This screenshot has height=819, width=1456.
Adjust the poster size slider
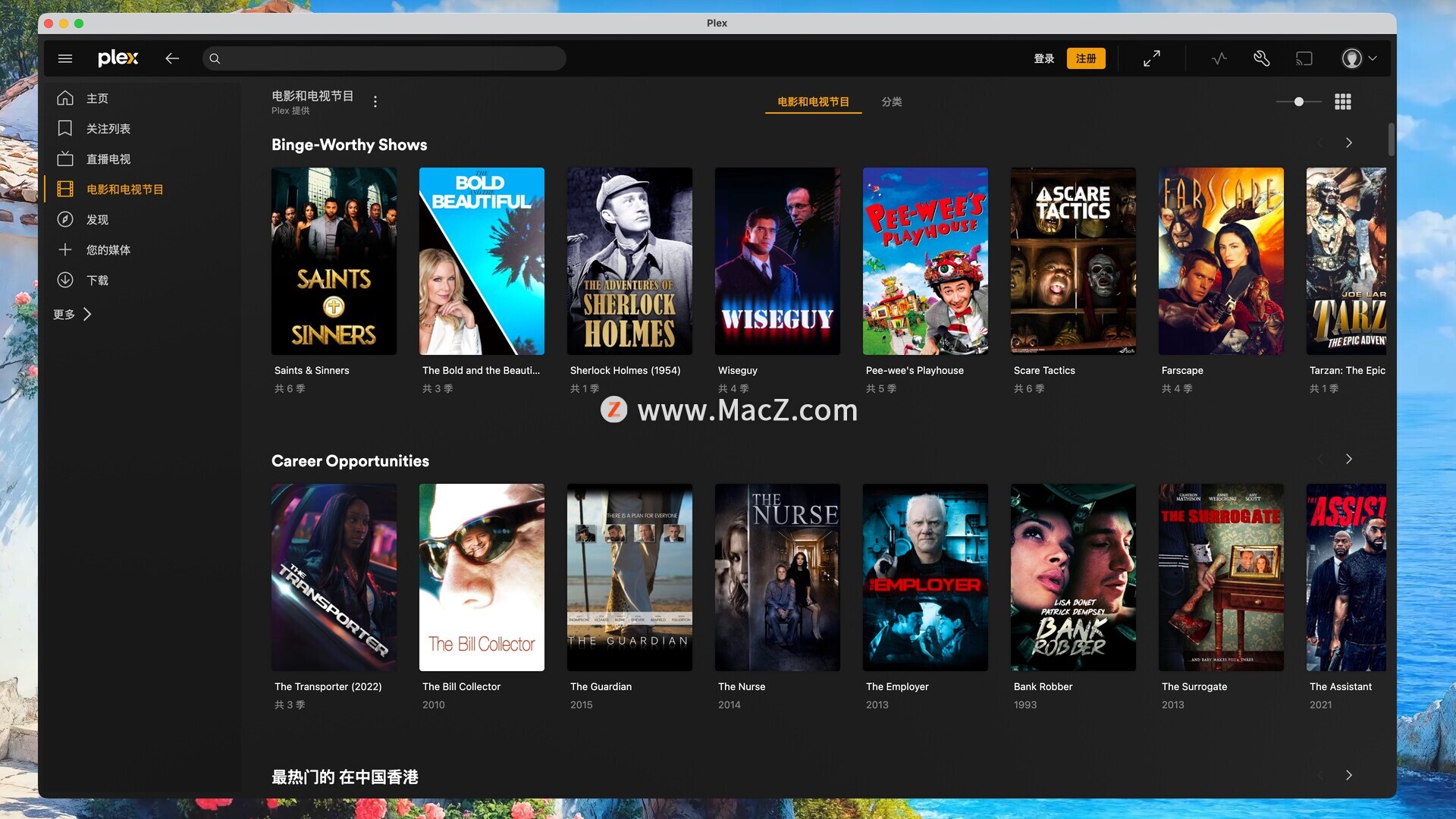(x=1298, y=102)
